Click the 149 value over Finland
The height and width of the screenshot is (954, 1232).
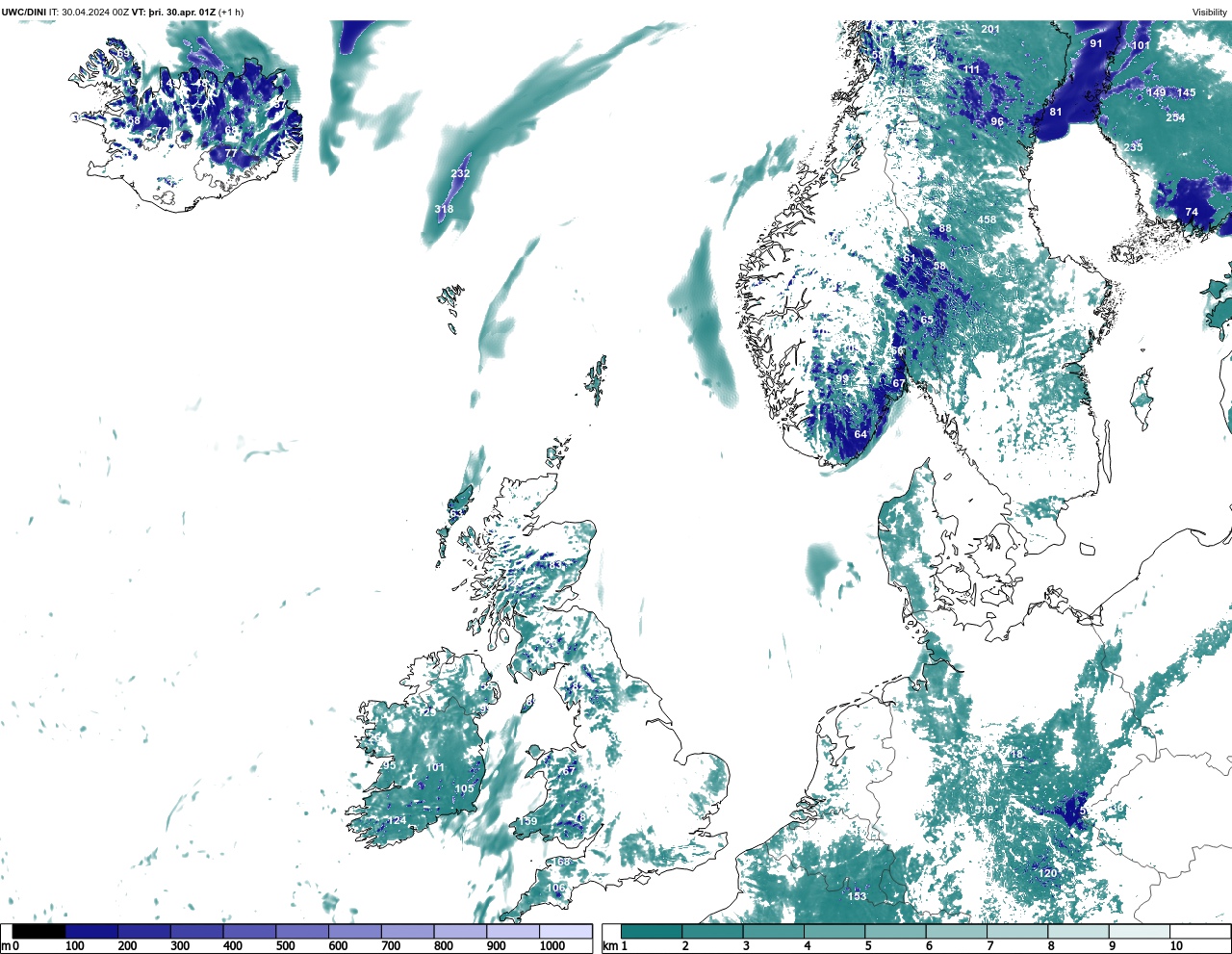click(1156, 92)
